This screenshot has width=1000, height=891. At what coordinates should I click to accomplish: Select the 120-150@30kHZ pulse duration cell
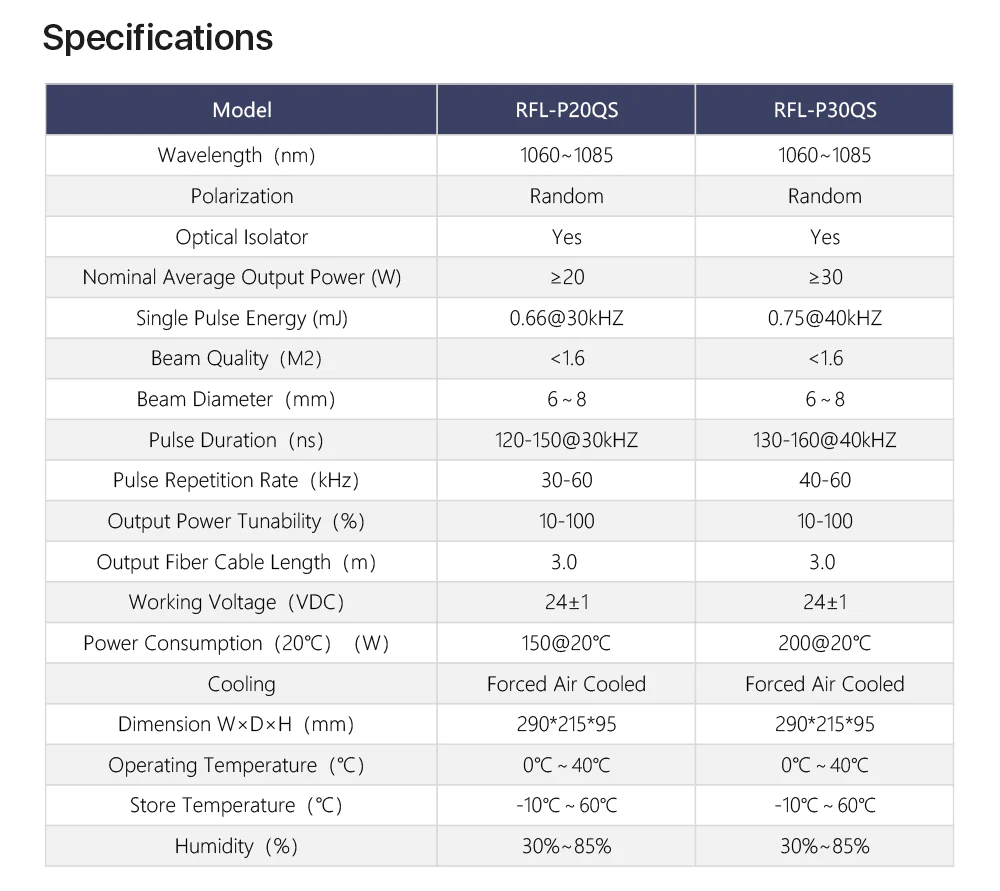pyautogui.click(x=566, y=440)
